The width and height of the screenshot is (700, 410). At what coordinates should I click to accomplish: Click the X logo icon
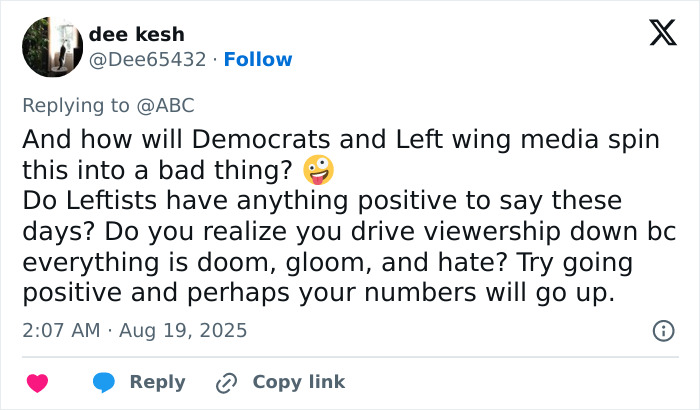(x=662, y=34)
